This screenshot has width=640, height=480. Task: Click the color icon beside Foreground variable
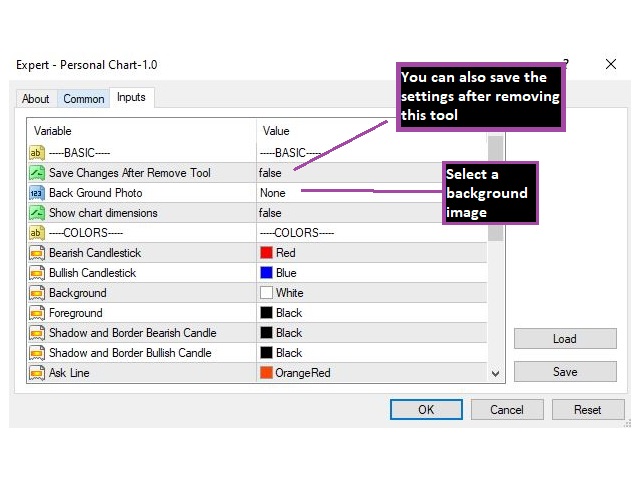[x=37, y=313]
